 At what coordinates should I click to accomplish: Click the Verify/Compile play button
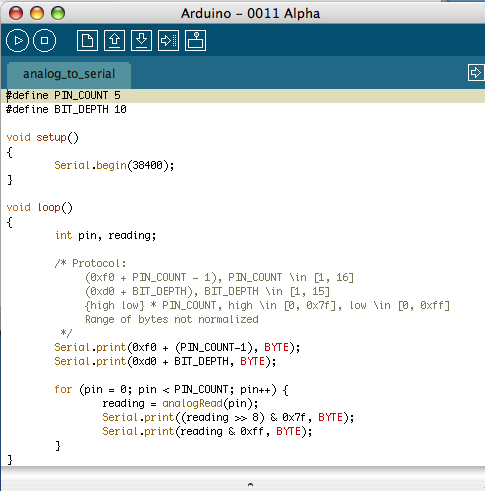(x=17, y=40)
